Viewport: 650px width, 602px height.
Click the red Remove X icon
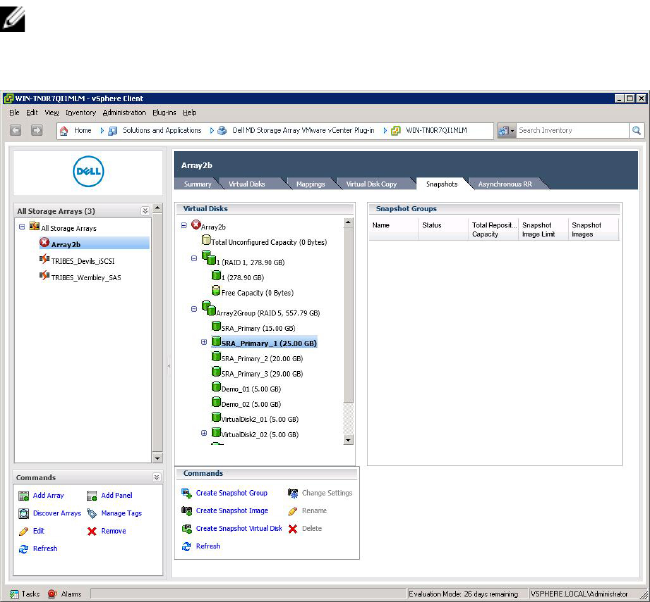tap(92, 531)
